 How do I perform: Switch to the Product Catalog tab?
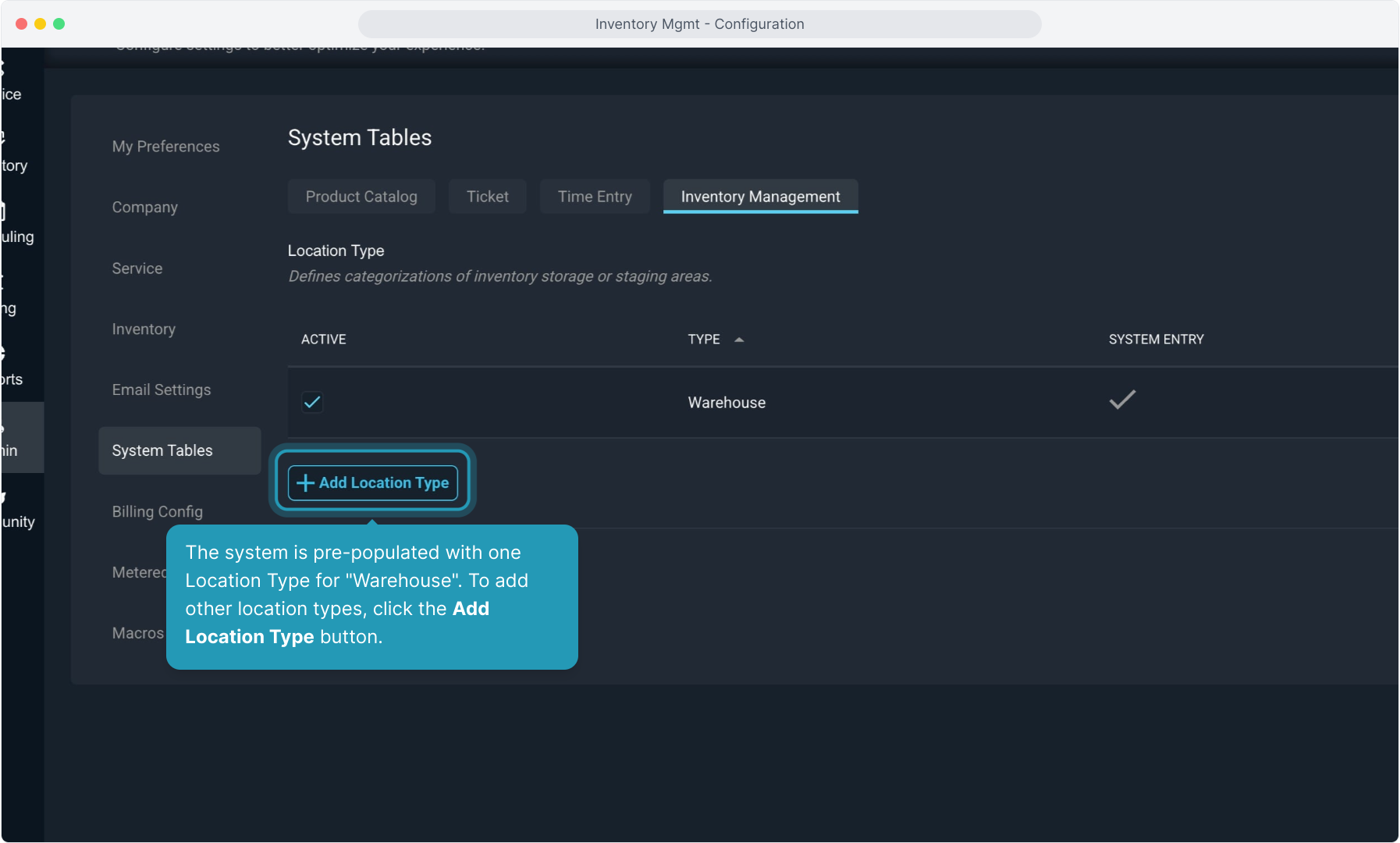click(x=361, y=197)
